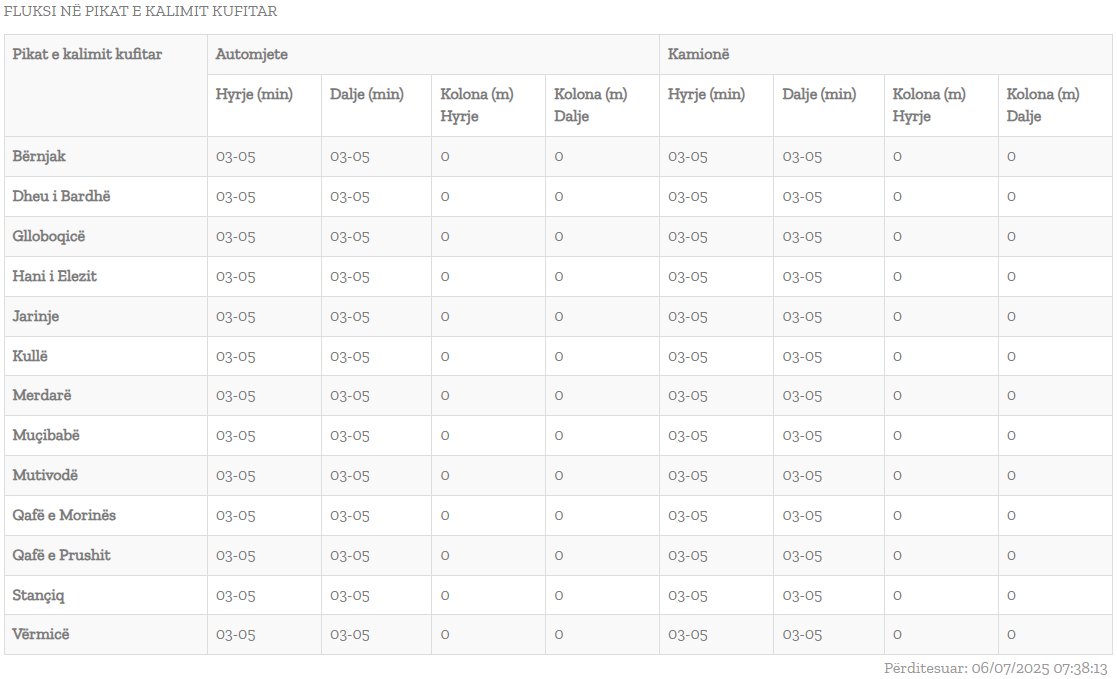1117x679 pixels.
Task: Click the Hyrje (min) header under Automjete
Action: [254, 95]
